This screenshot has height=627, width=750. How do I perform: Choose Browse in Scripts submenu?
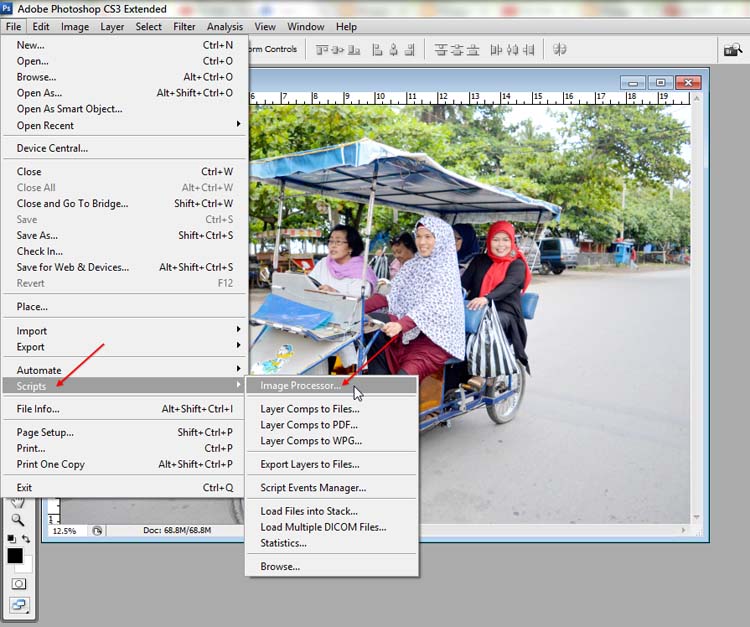[331, 566]
